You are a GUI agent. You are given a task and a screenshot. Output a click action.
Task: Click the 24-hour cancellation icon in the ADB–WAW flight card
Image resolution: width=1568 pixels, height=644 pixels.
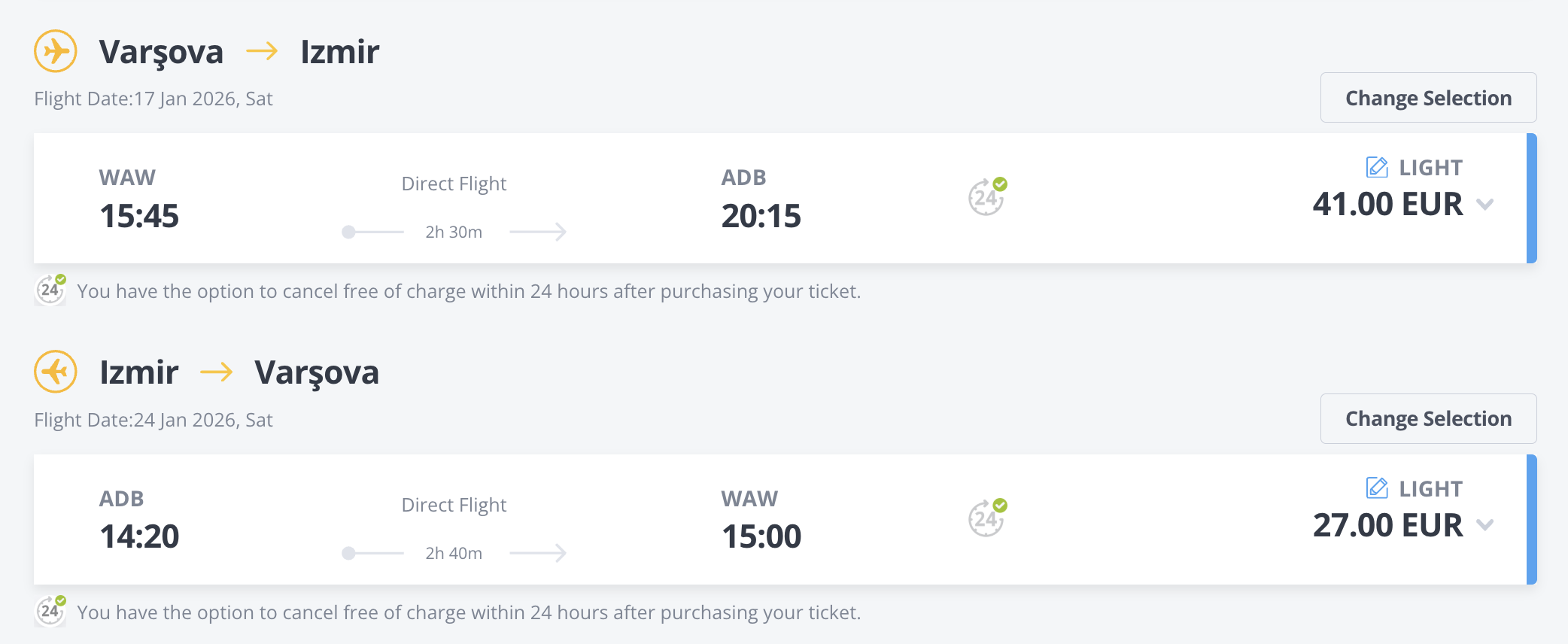[x=986, y=518]
